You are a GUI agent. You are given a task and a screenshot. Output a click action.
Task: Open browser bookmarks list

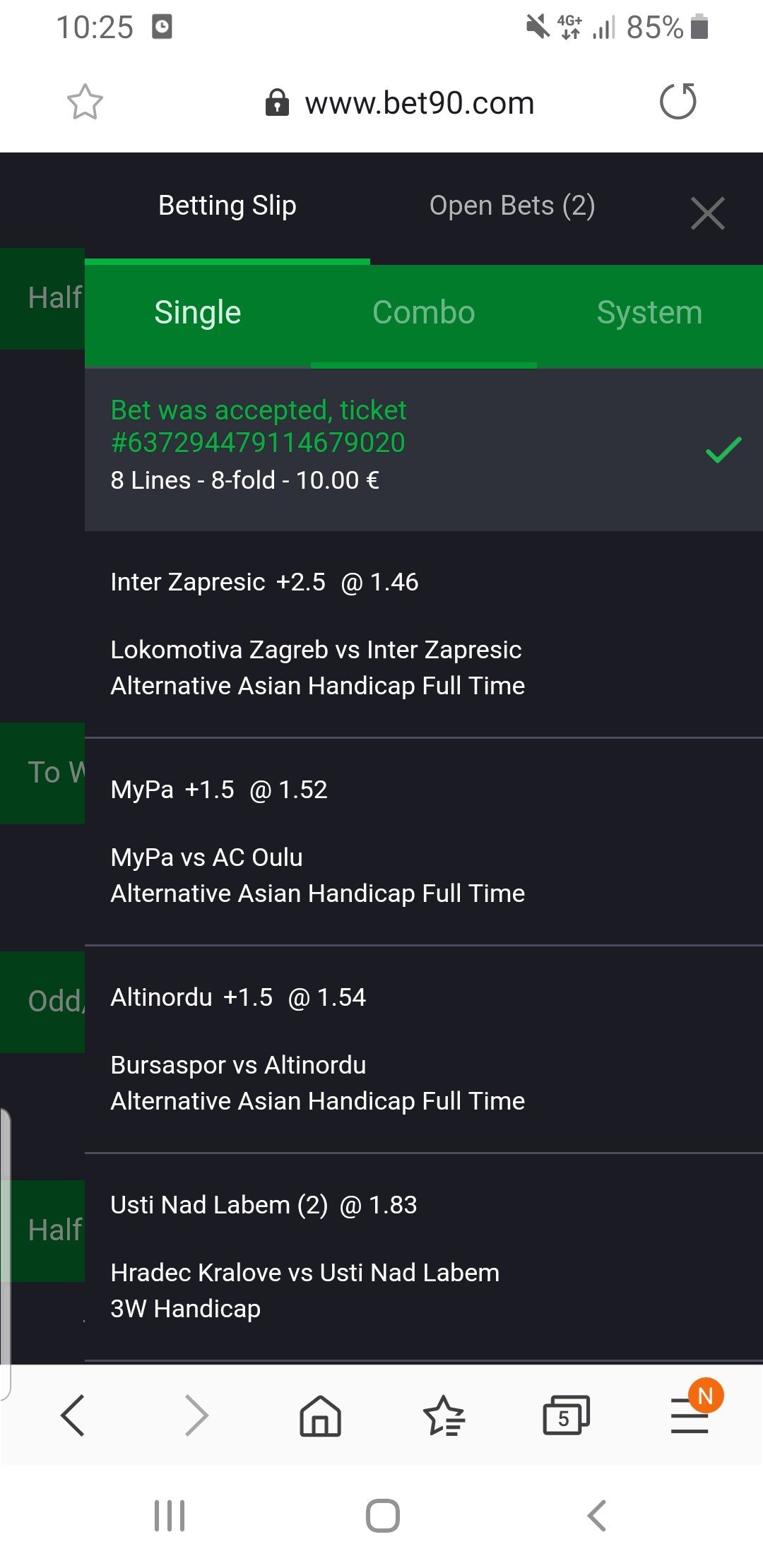pos(444,1415)
